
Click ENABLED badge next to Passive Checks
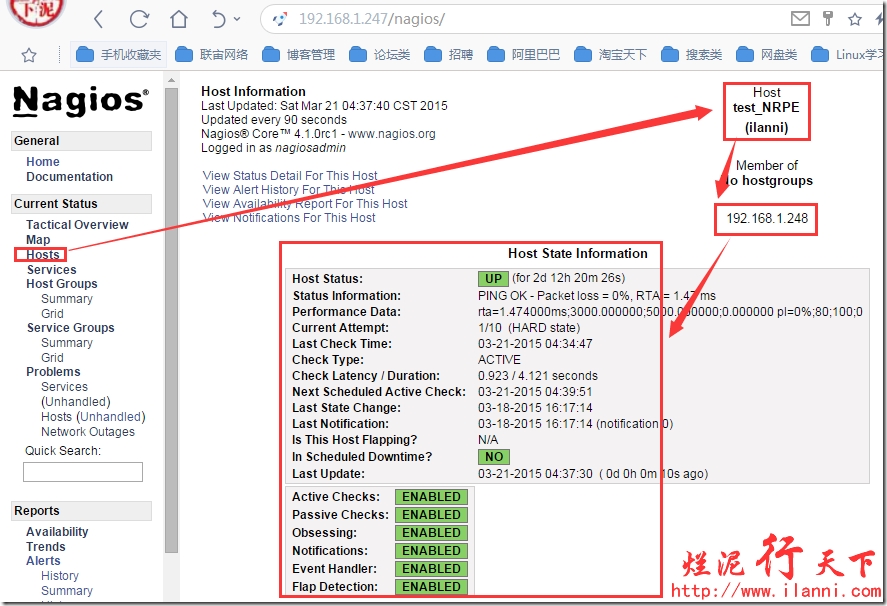(x=432, y=515)
